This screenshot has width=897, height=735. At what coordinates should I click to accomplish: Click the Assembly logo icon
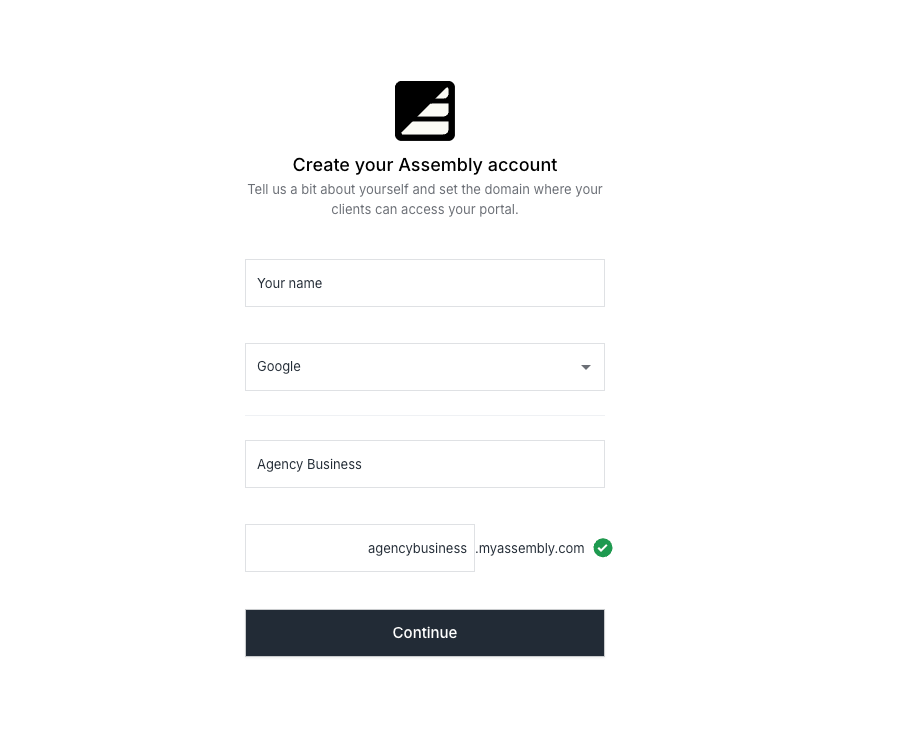(x=425, y=111)
